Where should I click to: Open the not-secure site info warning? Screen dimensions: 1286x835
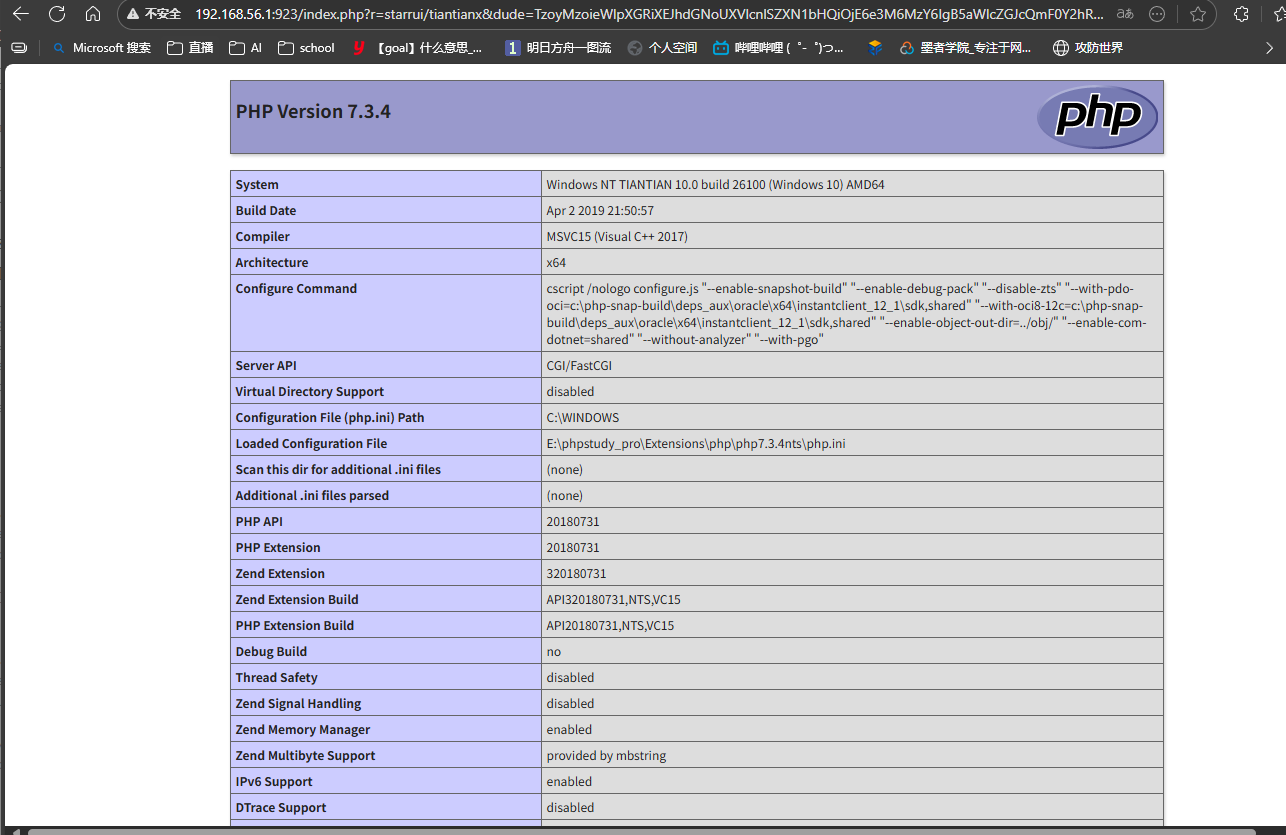coord(153,14)
